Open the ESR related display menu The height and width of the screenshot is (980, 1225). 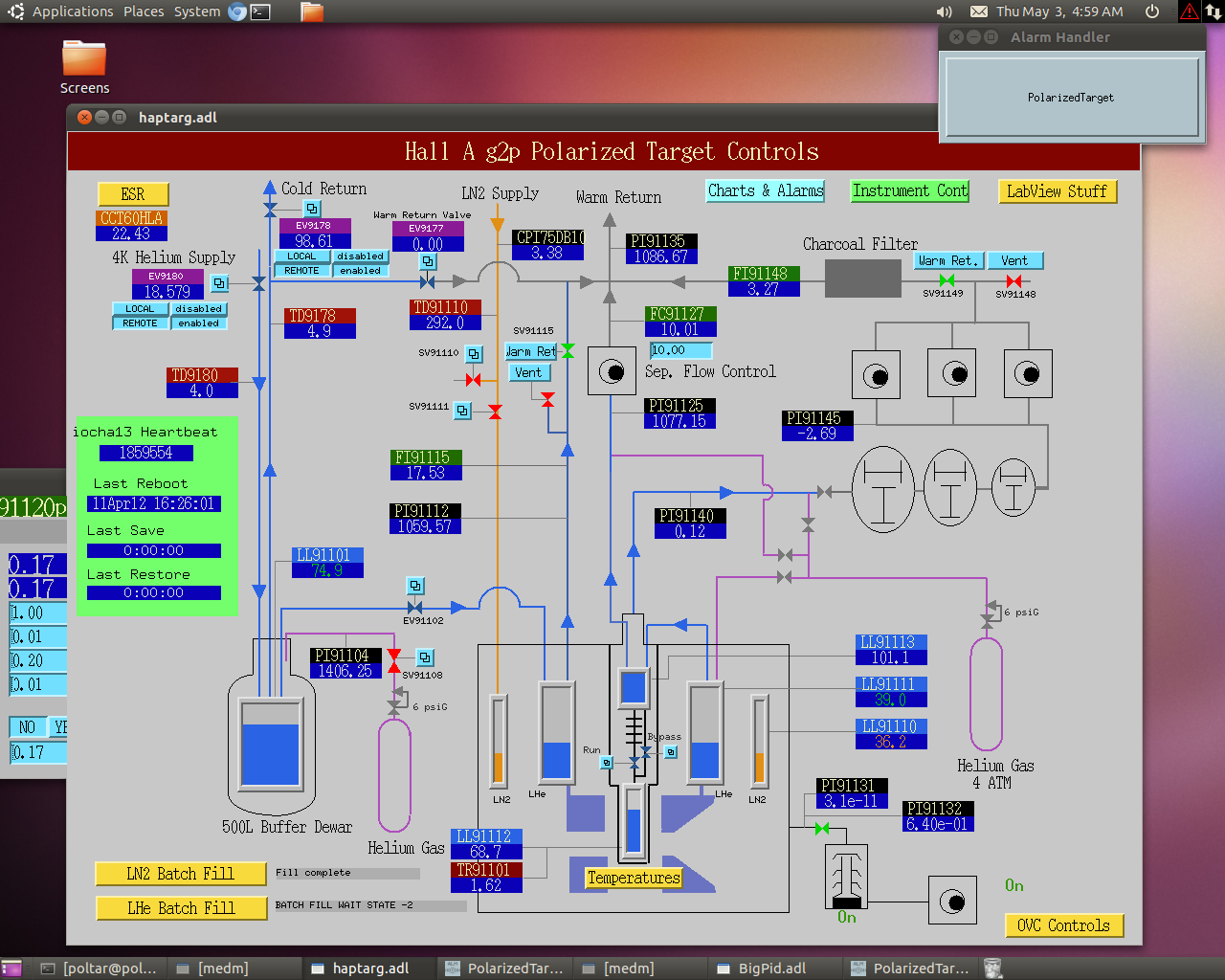(133, 194)
